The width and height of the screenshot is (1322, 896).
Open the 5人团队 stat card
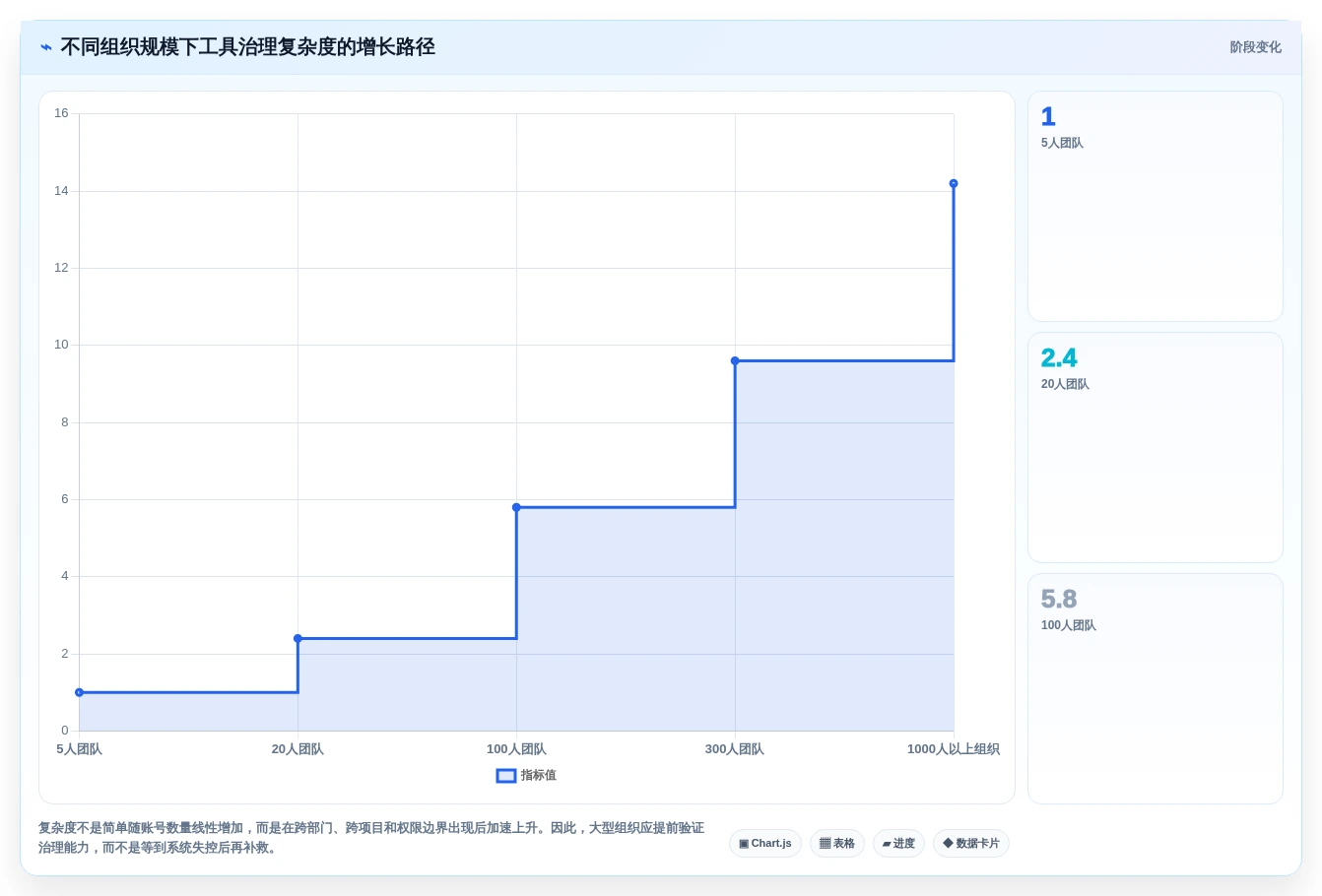pos(1156,207)
